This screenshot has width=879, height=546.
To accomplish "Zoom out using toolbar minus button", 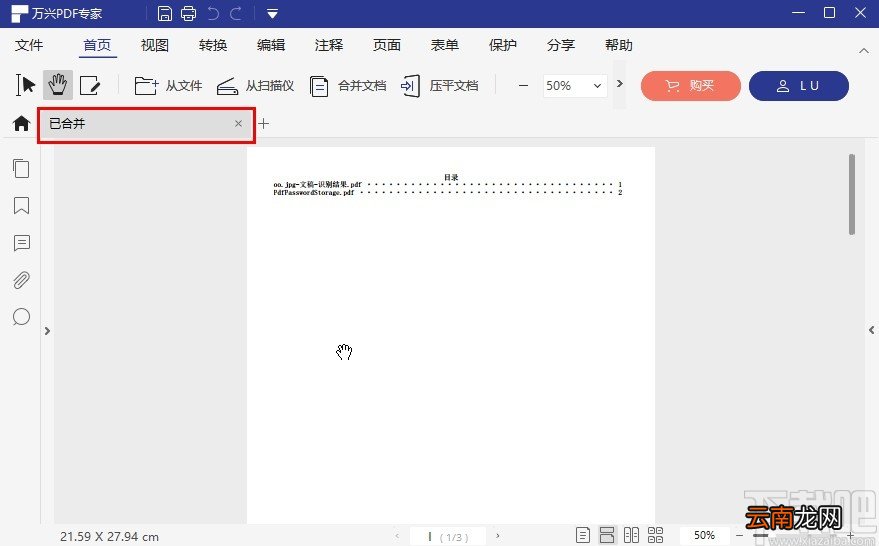I will (x=523, y=86).
